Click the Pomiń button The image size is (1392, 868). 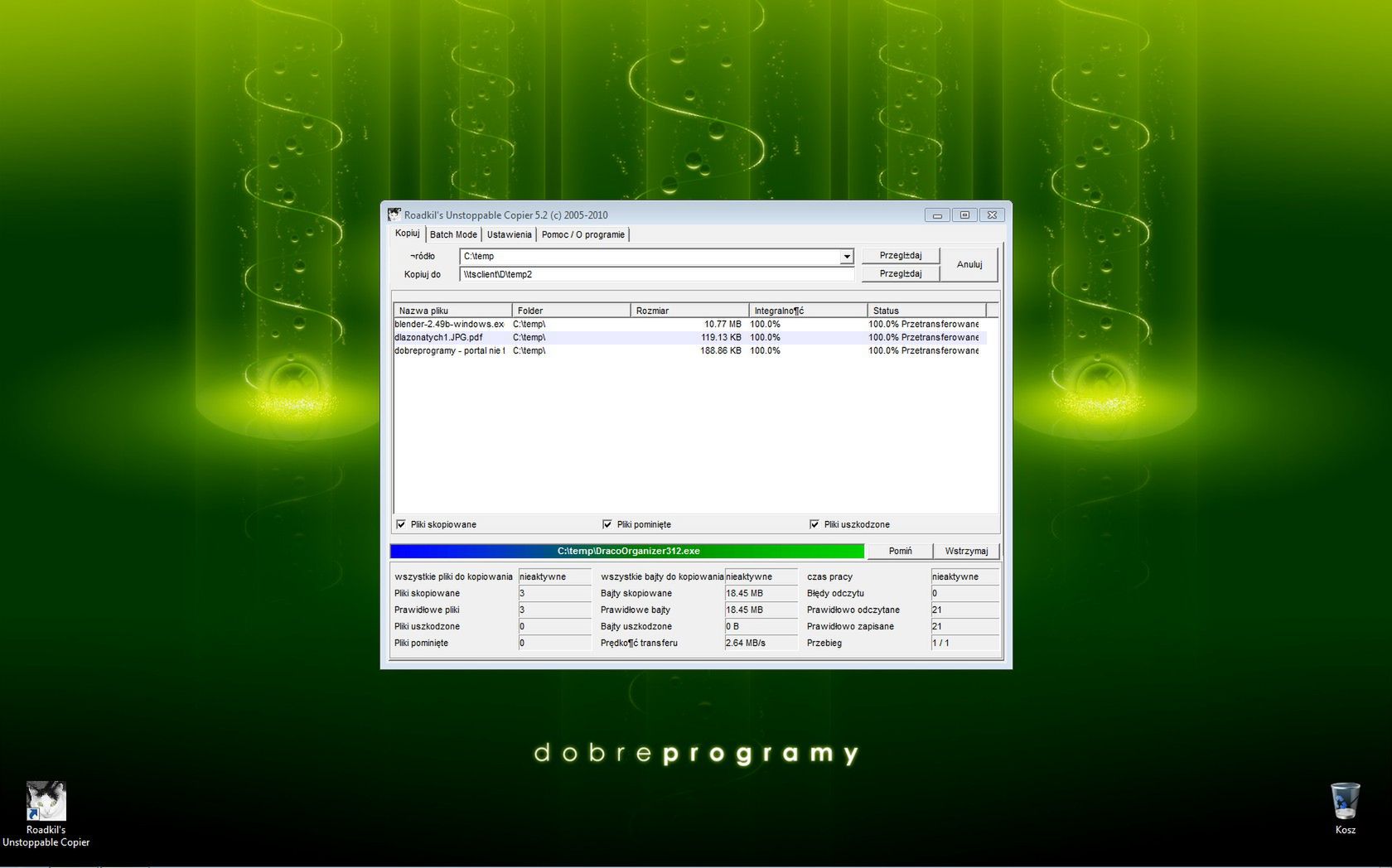[x=900, y=551]
